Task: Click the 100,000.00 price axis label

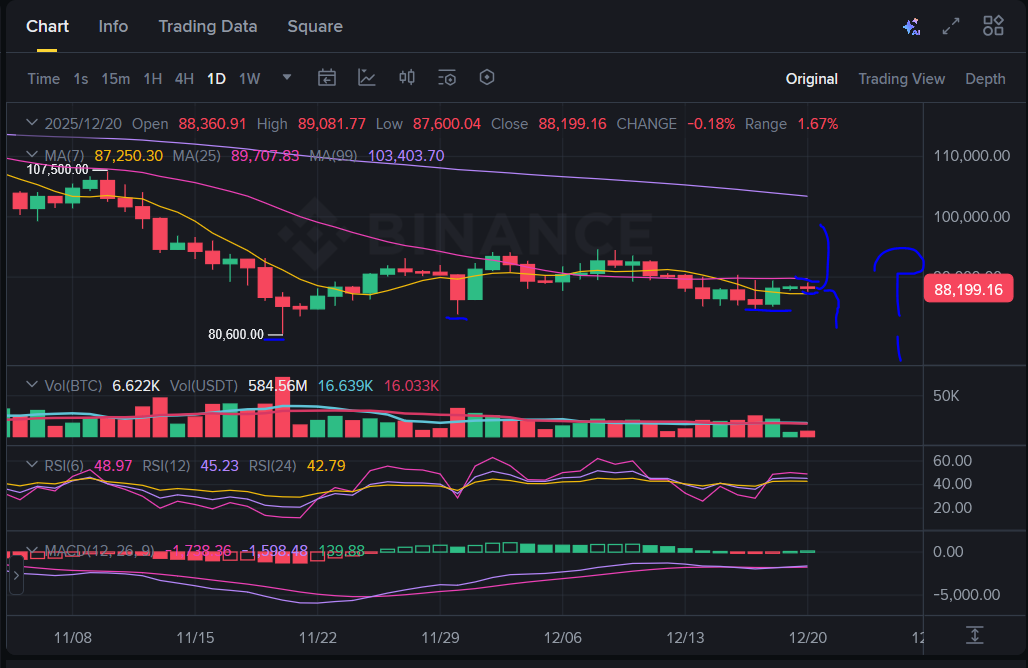Action: coord(972,216)
